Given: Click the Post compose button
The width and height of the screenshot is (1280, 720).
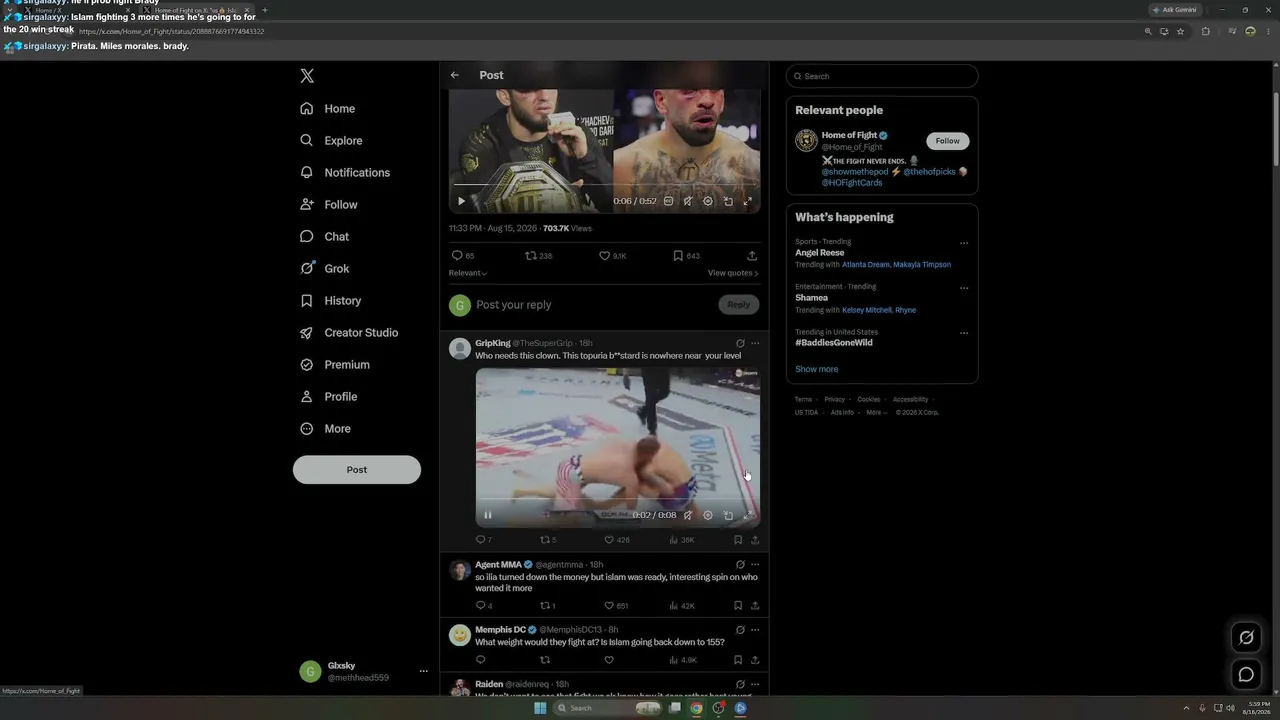Looking at the screenshot, I should click(357, 470).
